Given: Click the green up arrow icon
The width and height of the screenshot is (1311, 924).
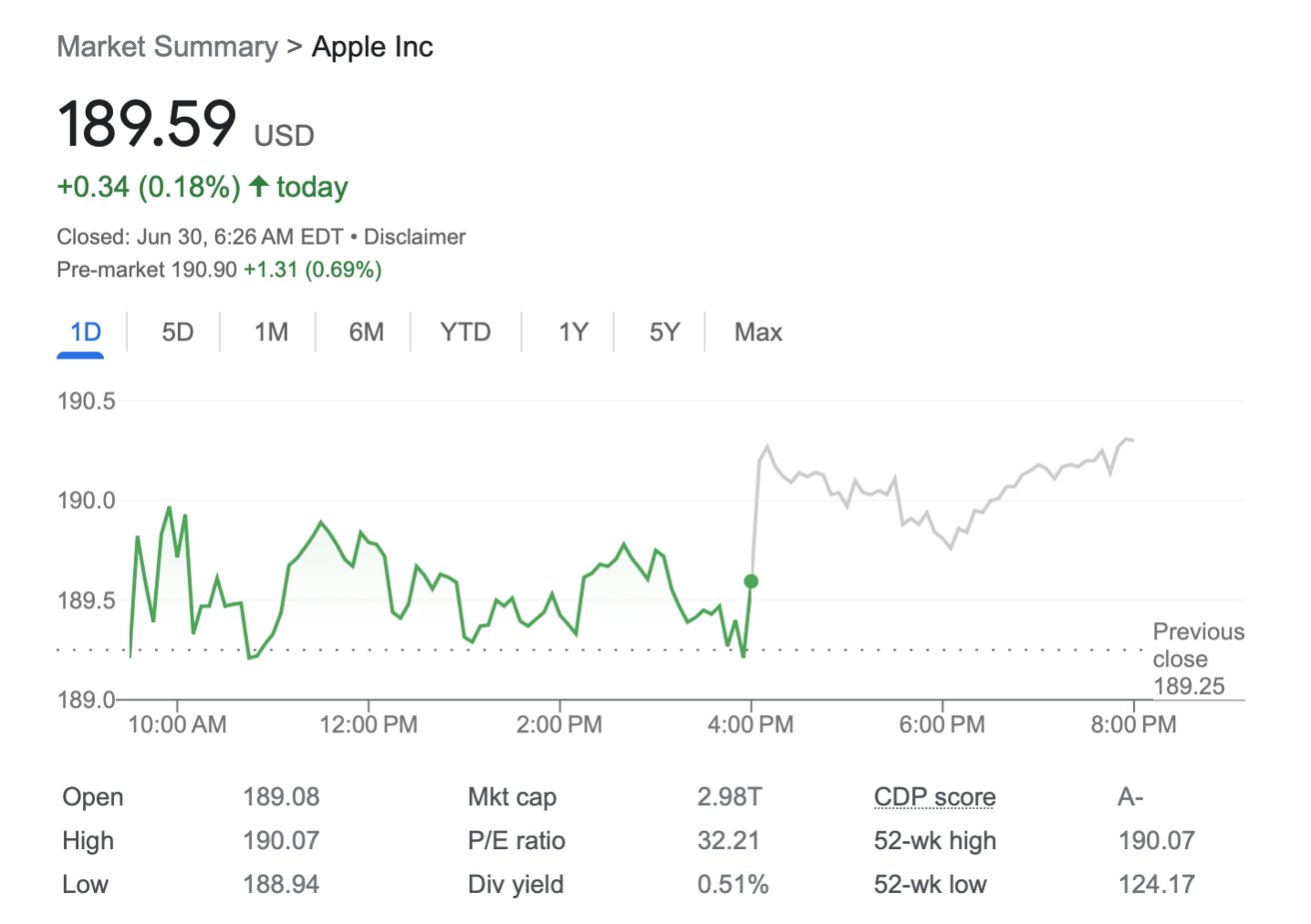Looking at the screenshot, I should point(259,186).
